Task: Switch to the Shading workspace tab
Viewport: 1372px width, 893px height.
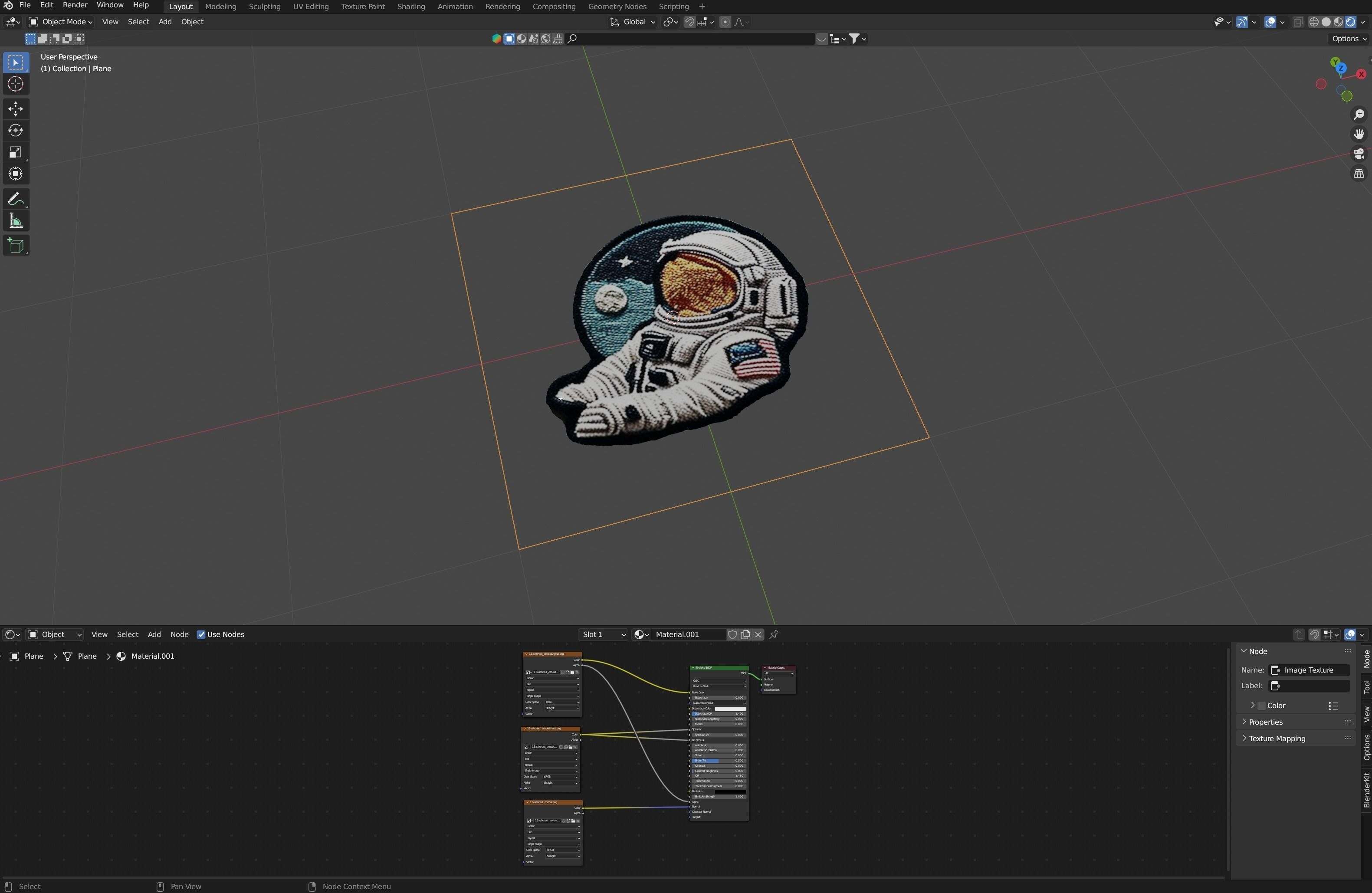Action: [411, 7]
